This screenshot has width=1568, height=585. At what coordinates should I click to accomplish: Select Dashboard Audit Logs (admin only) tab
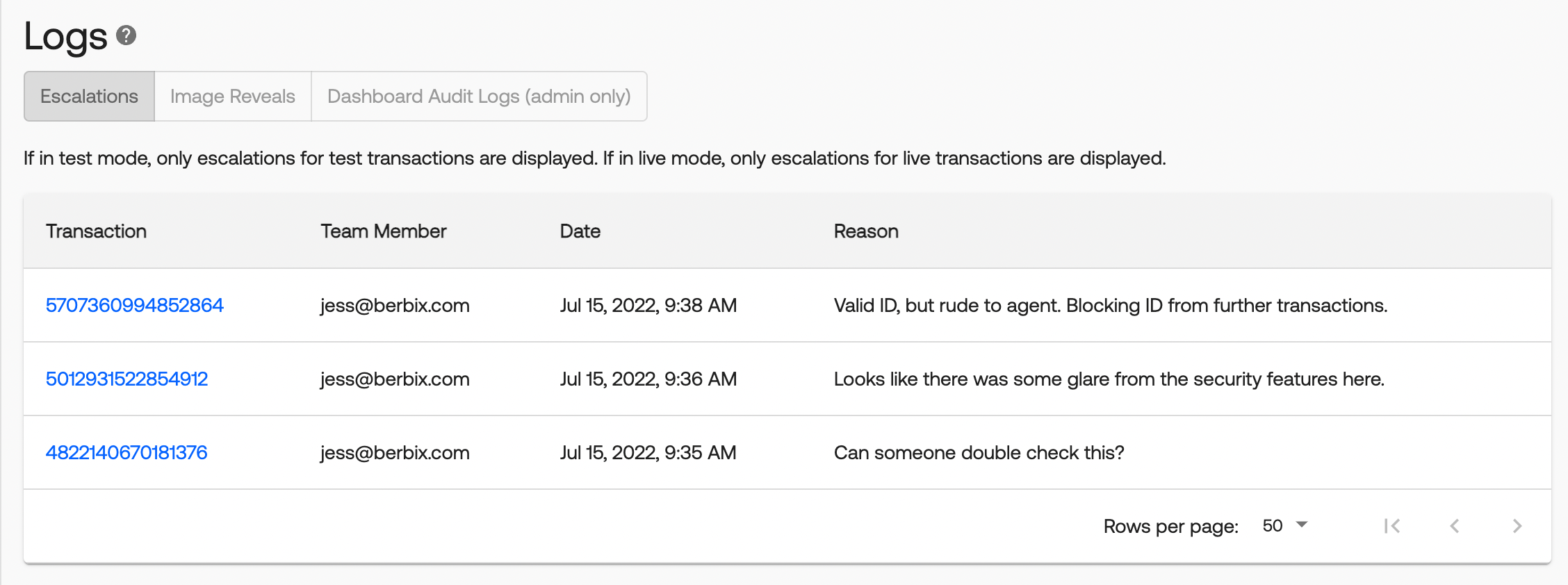(x=479, y=97)
